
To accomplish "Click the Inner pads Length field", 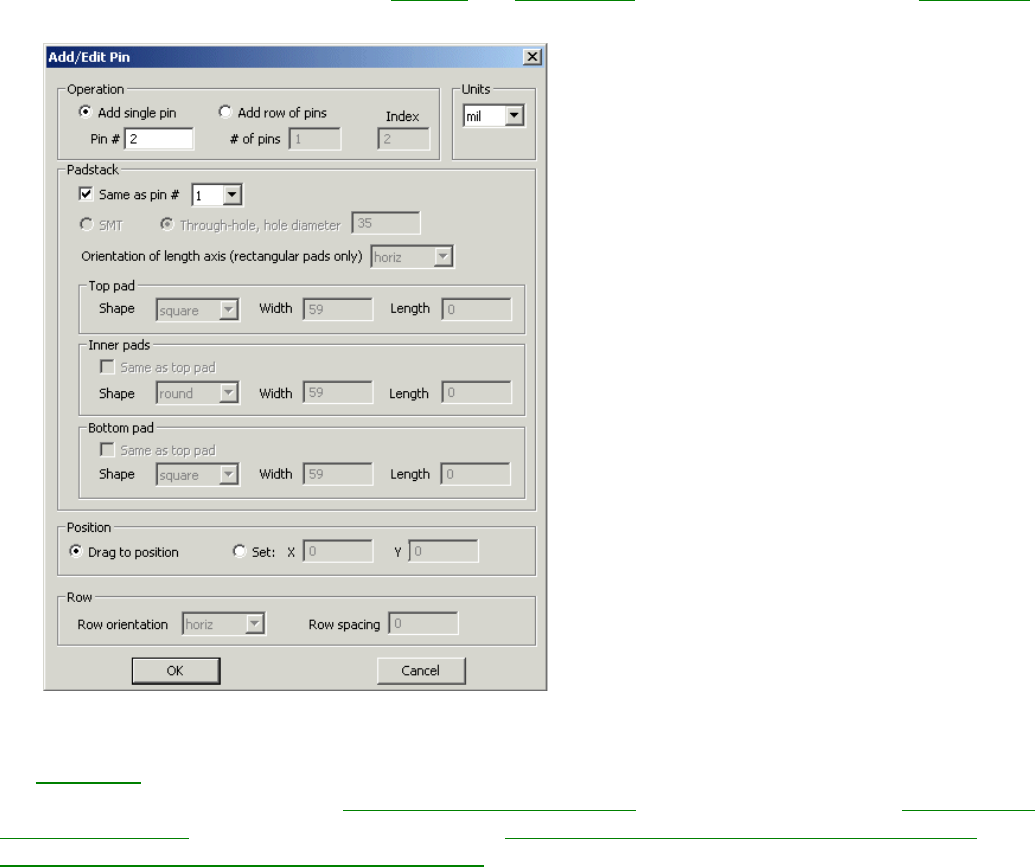I will (x=477, y=392).
